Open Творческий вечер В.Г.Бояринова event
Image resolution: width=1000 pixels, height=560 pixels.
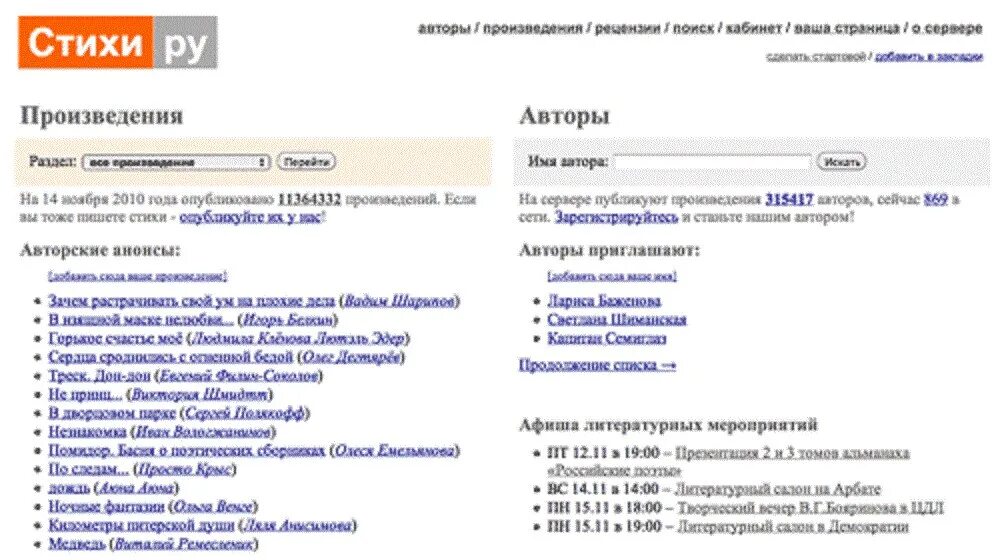[810, 508]
